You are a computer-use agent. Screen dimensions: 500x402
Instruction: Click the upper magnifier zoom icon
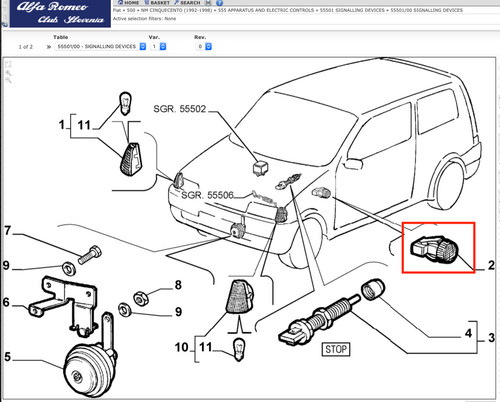point(8,73)
